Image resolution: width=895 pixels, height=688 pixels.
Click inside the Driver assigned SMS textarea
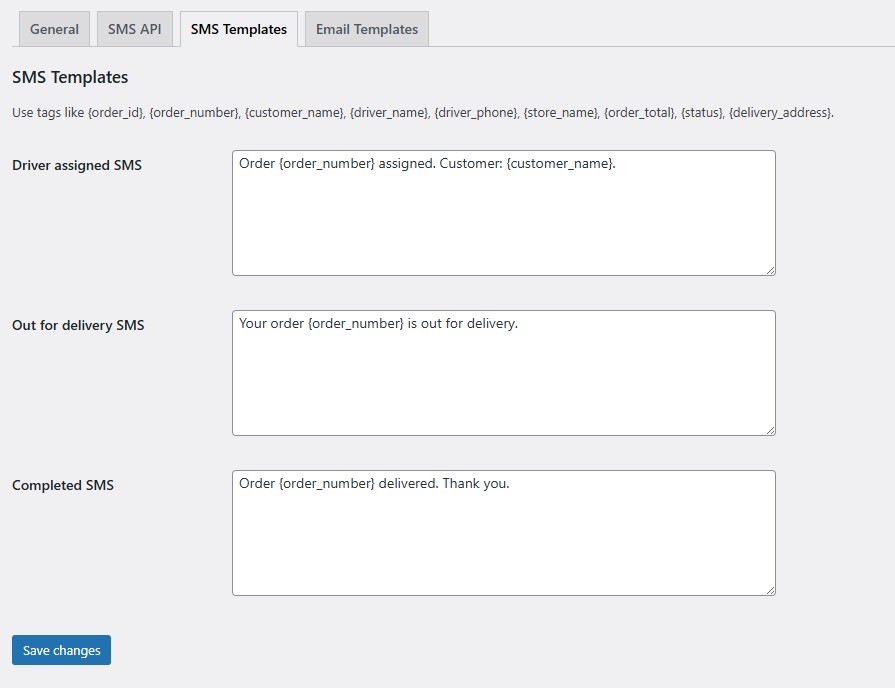click(x=503, y=212)
